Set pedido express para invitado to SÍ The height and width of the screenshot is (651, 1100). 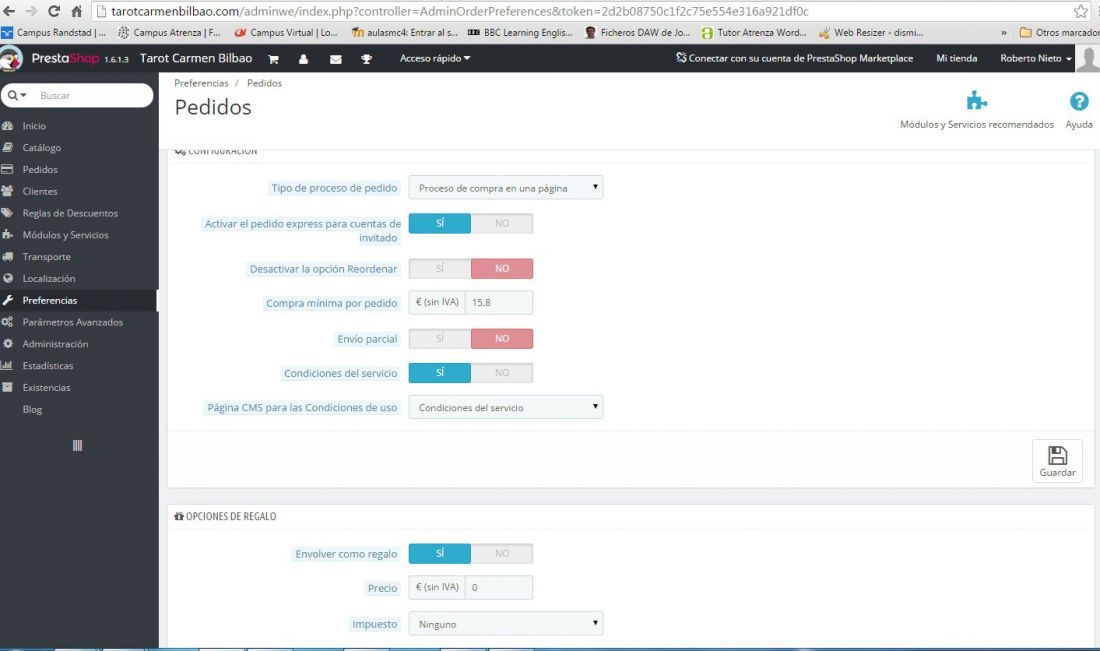coord(440,223)
